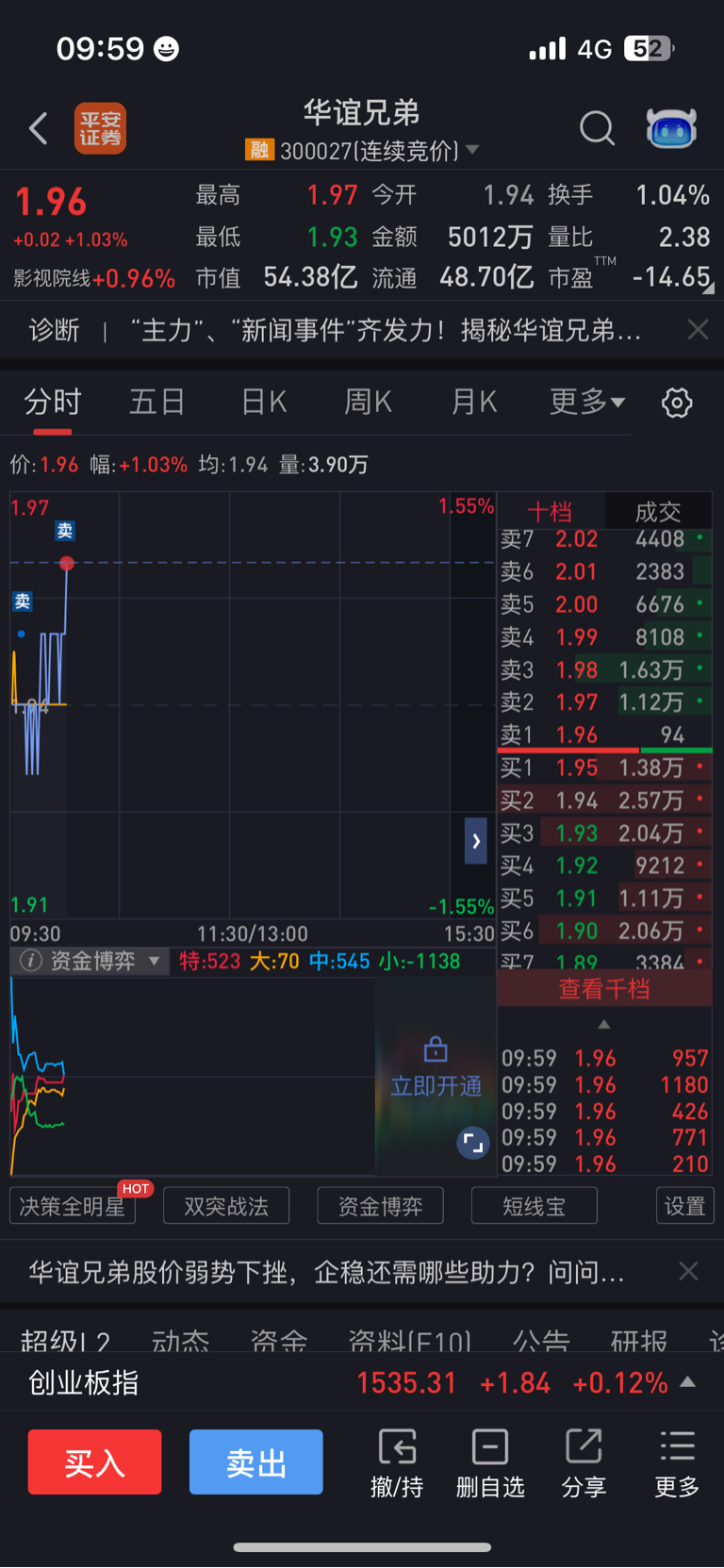Close the 诊断 news banner

pos(698,329)
